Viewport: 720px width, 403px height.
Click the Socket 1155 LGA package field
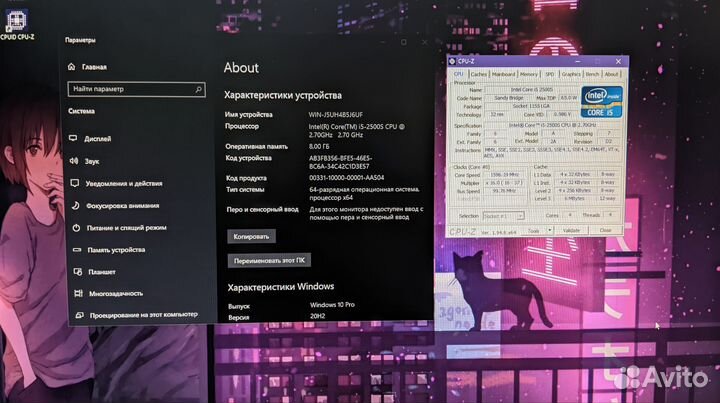(x=532, y=106)
